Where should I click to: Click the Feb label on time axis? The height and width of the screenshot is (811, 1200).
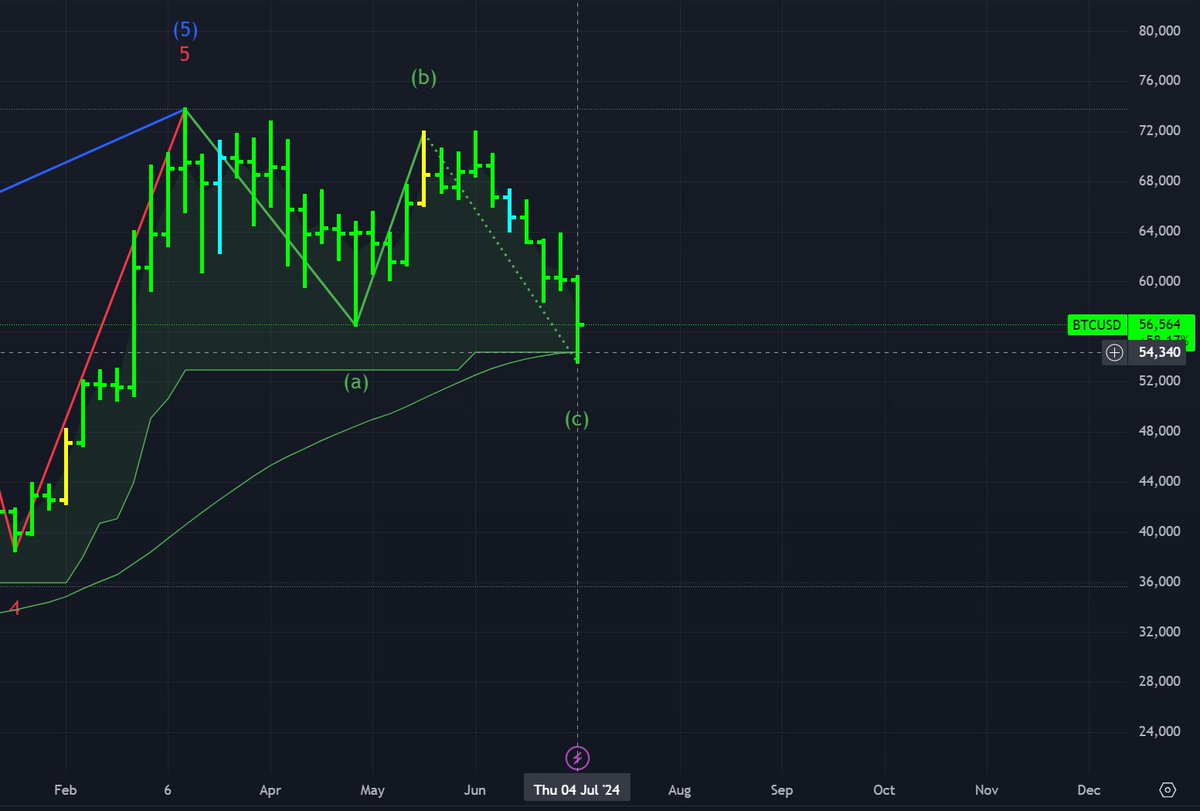click(x=65, y=790)
